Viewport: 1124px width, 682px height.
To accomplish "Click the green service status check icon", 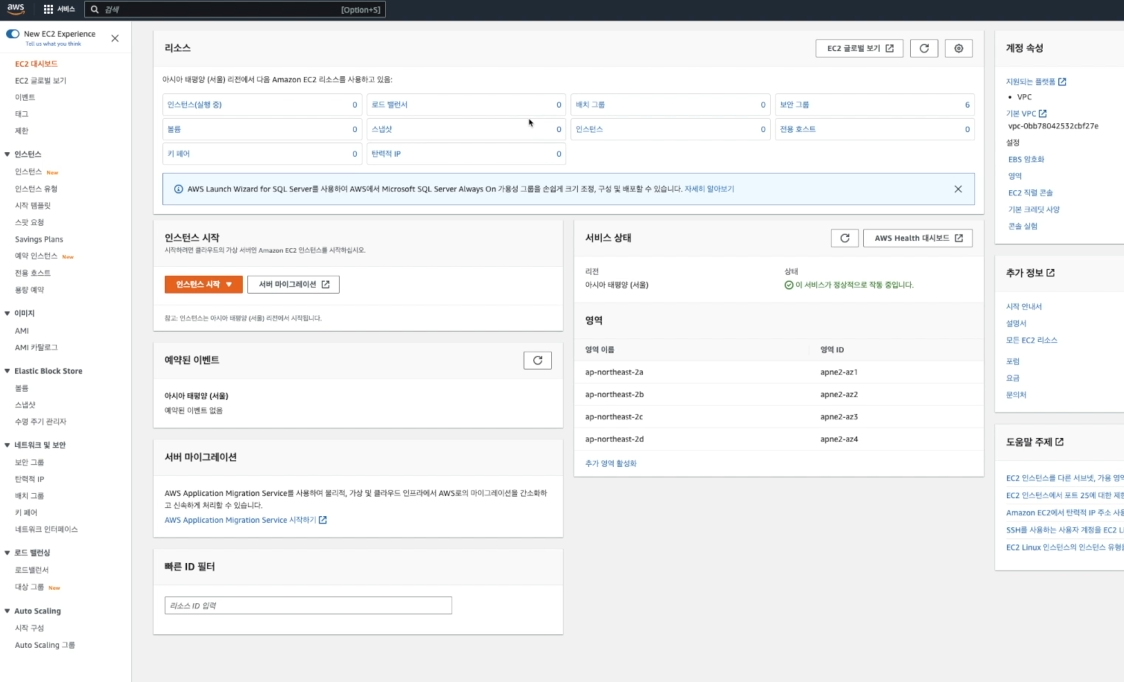I will pyautogui.click(x=789, y=285).
